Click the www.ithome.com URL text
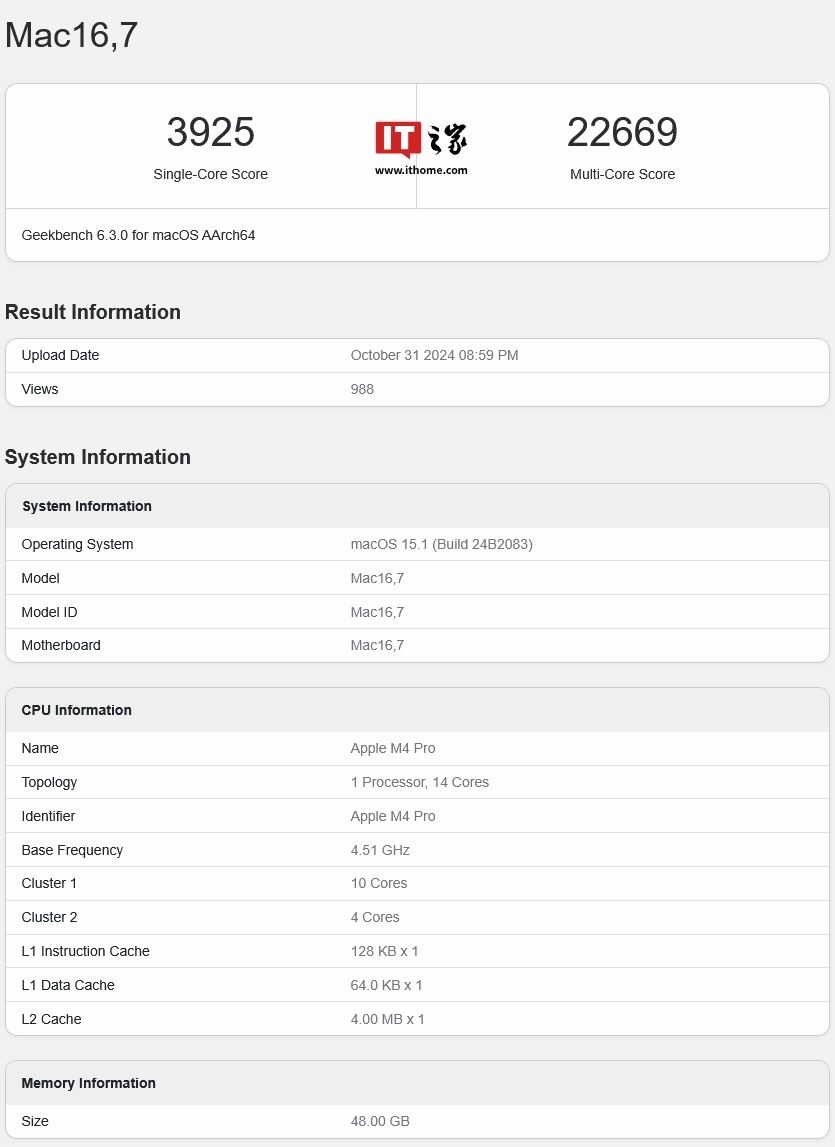This screenshot has width=835, height=1147. point(421,170)
